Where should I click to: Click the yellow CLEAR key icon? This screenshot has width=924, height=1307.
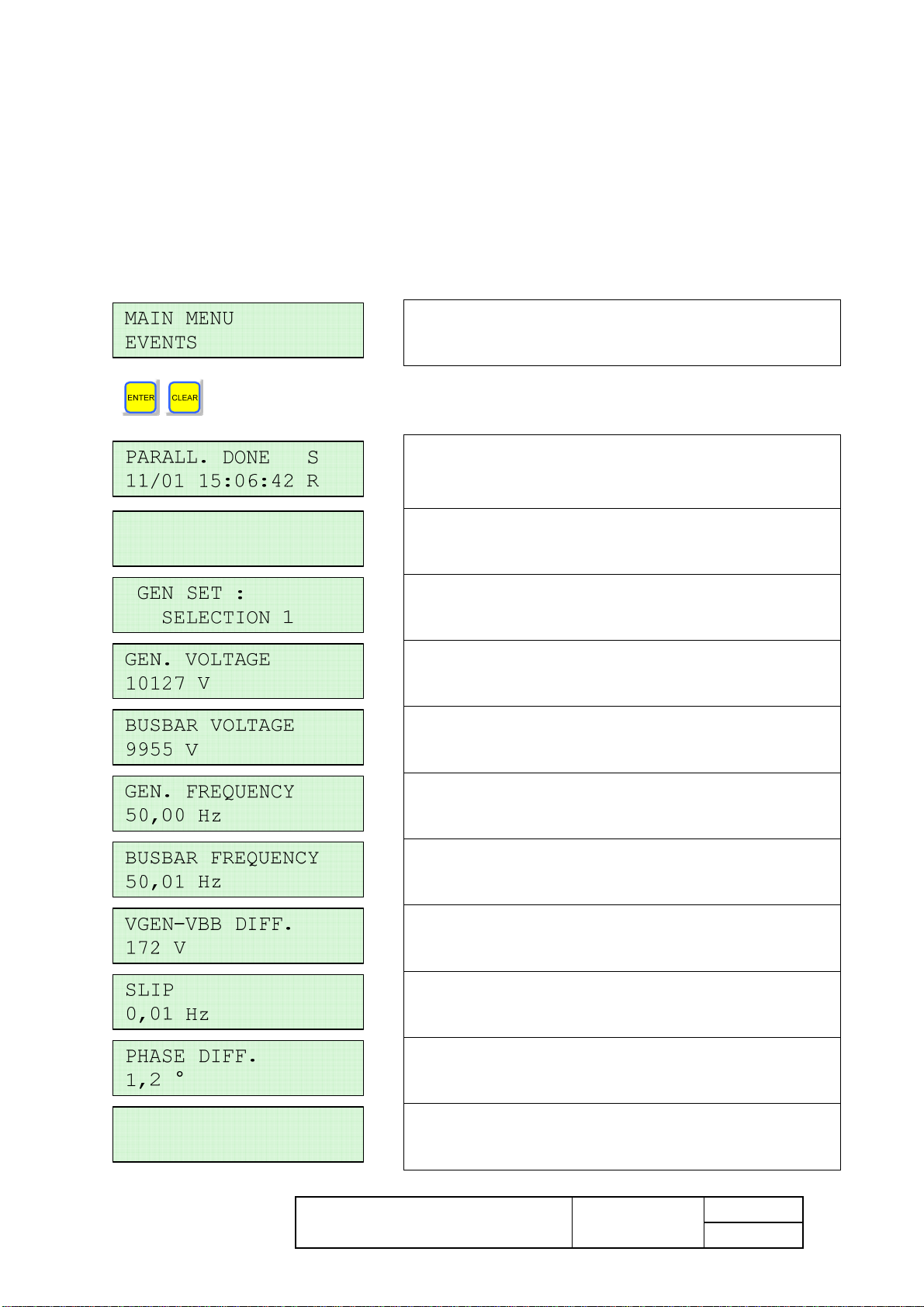coord(185,398)
